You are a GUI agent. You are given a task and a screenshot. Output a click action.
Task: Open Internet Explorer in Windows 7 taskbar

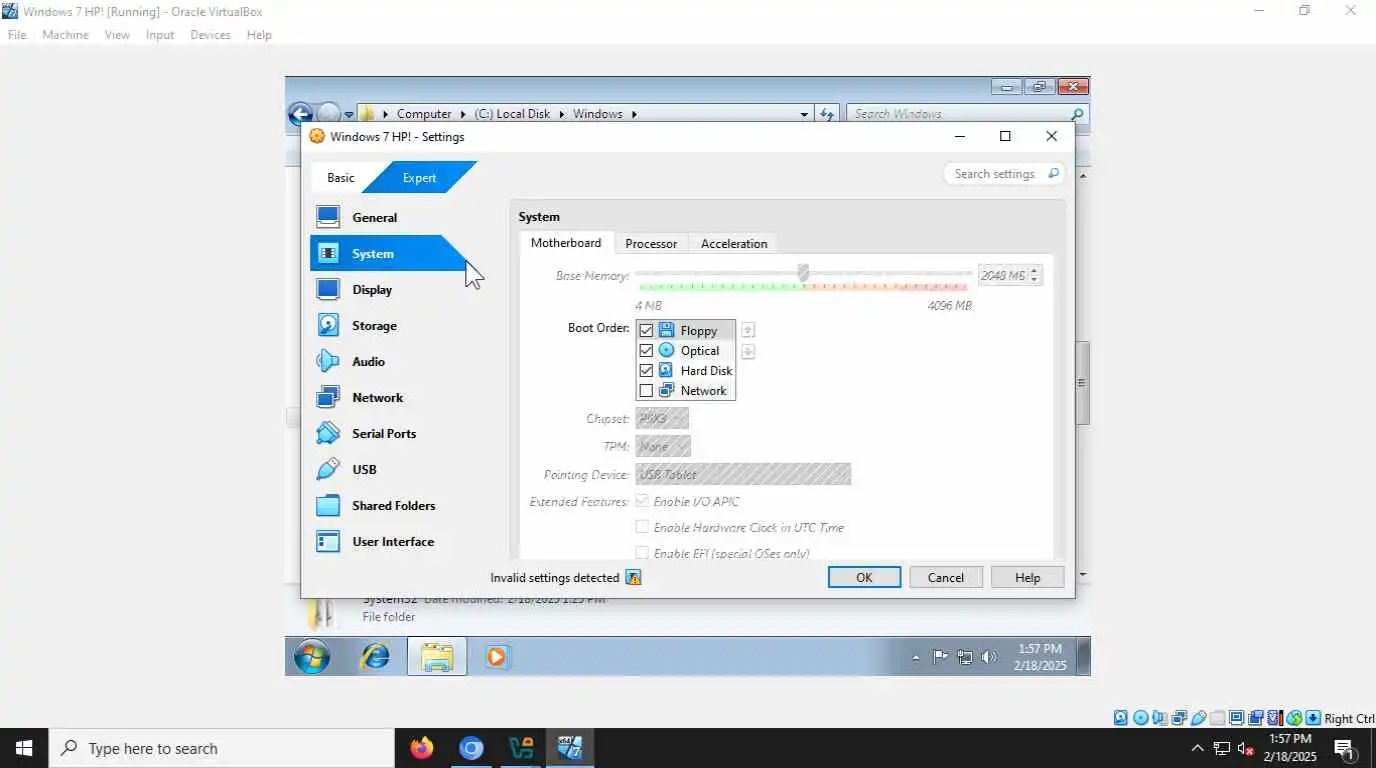tap(375, 657)
